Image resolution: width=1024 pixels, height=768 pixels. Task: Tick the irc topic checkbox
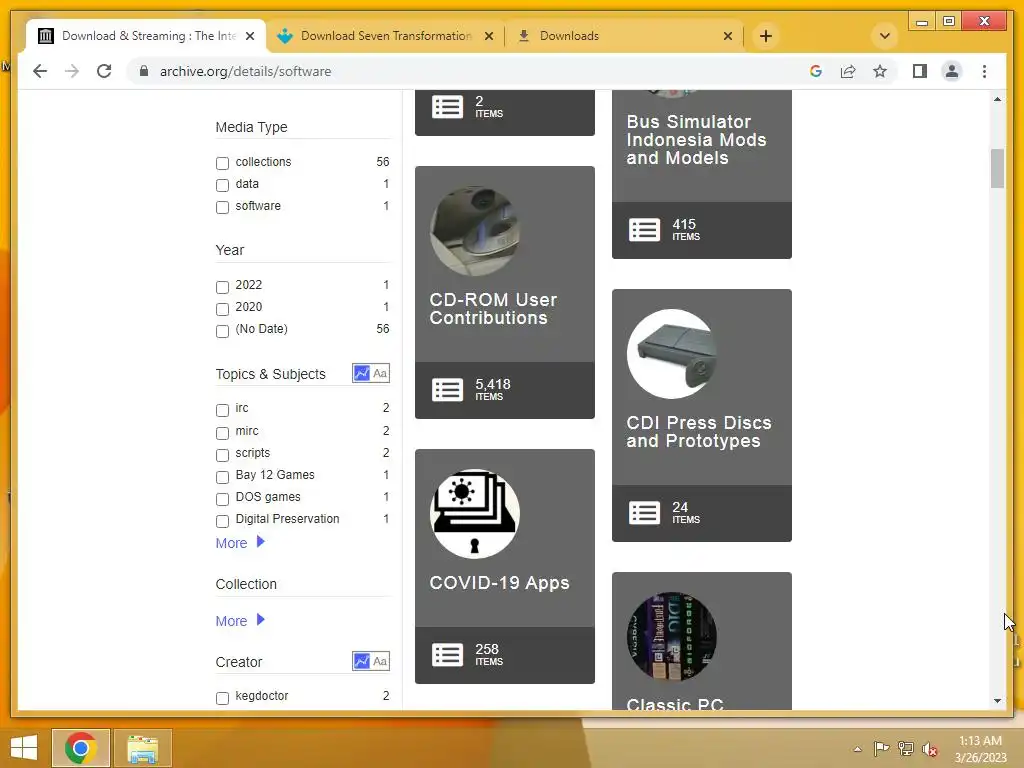[222, 410]
